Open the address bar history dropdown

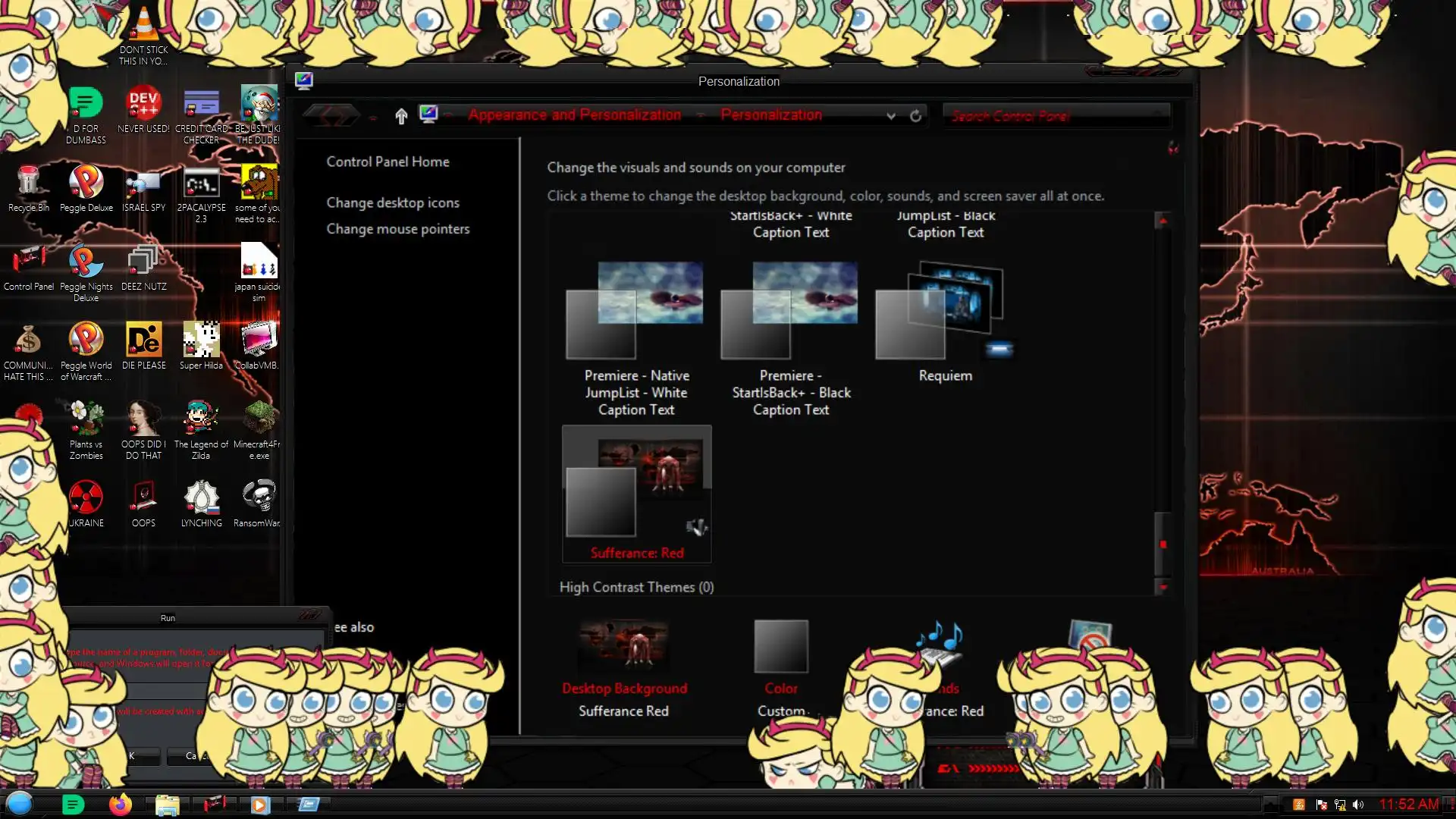[891, 115]
